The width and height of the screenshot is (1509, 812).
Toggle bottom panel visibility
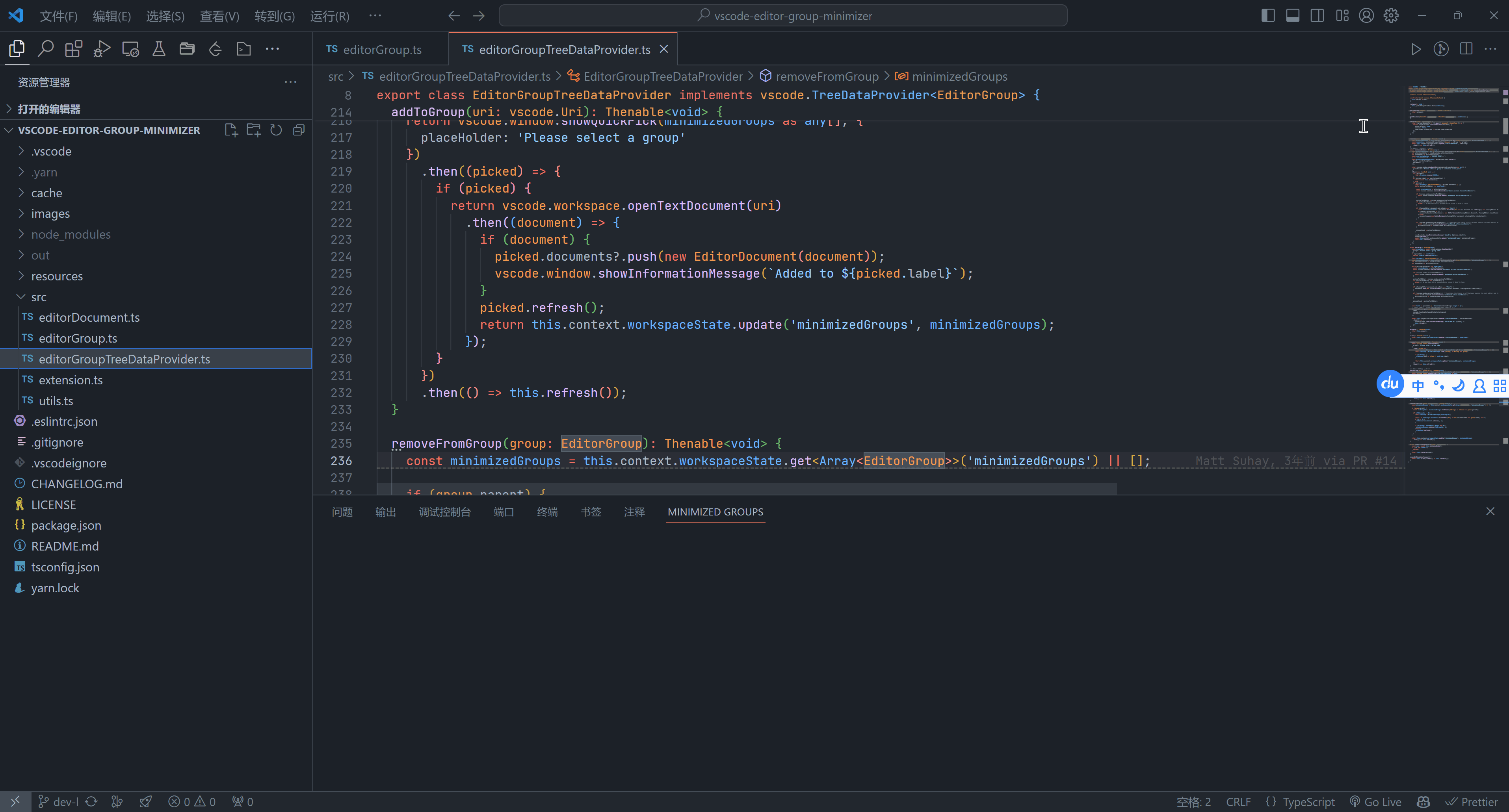pyautogui.click(x=1292, y=16)
